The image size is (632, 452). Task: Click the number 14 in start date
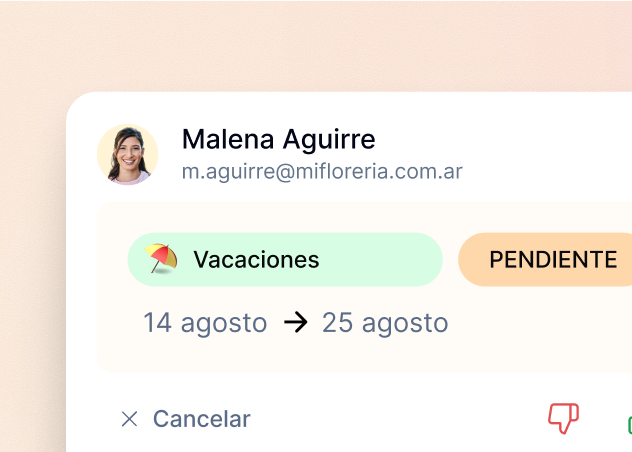(158, 323)
